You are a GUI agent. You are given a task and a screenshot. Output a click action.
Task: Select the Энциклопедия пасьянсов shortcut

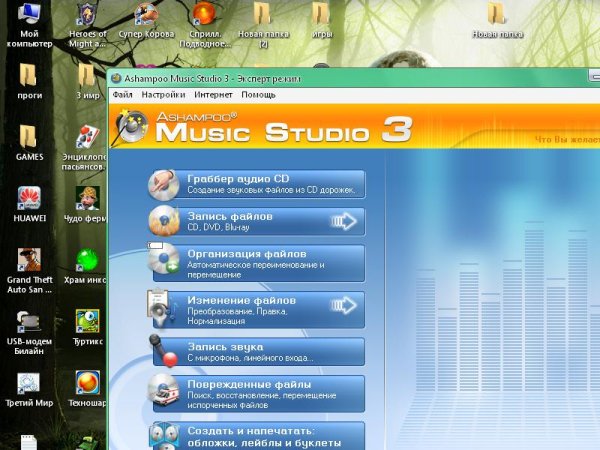[x=85, y=148]
